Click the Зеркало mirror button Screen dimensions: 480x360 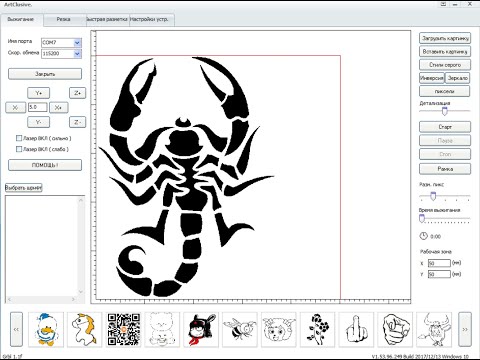[x=458, y=78]
